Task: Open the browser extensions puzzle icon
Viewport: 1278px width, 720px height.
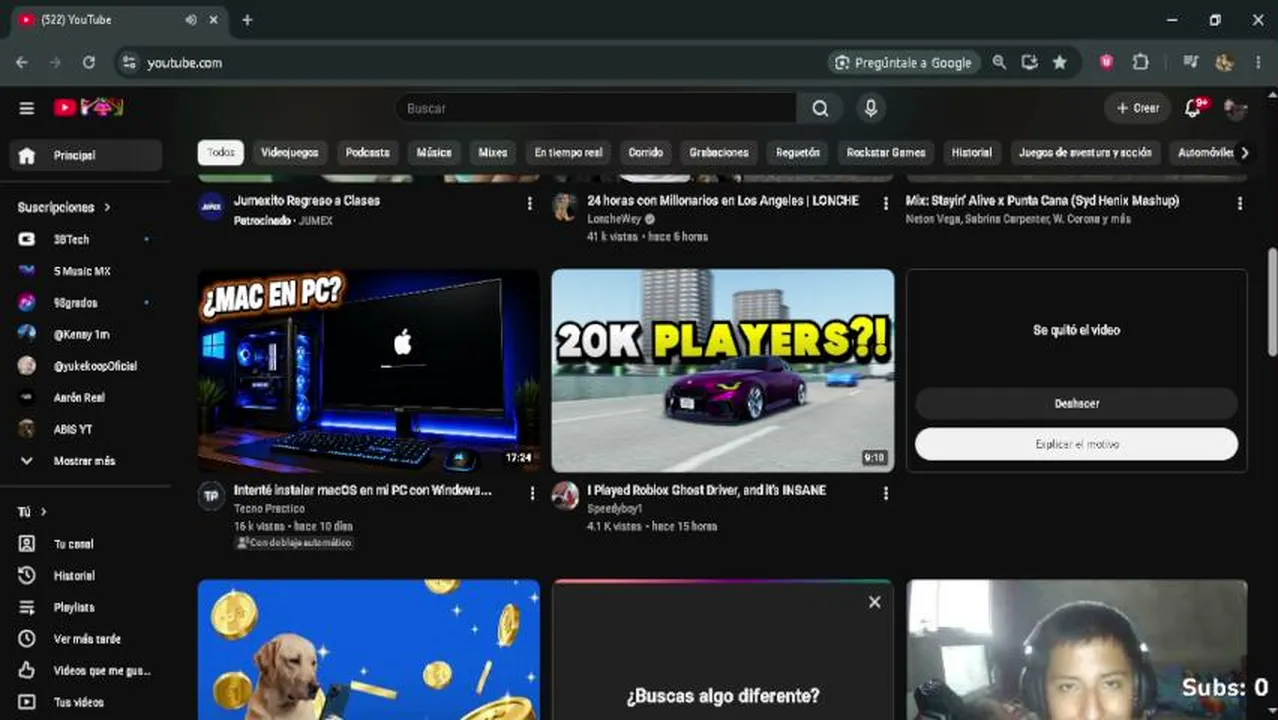Action: pyautogui.click(x=1140, y=62)
